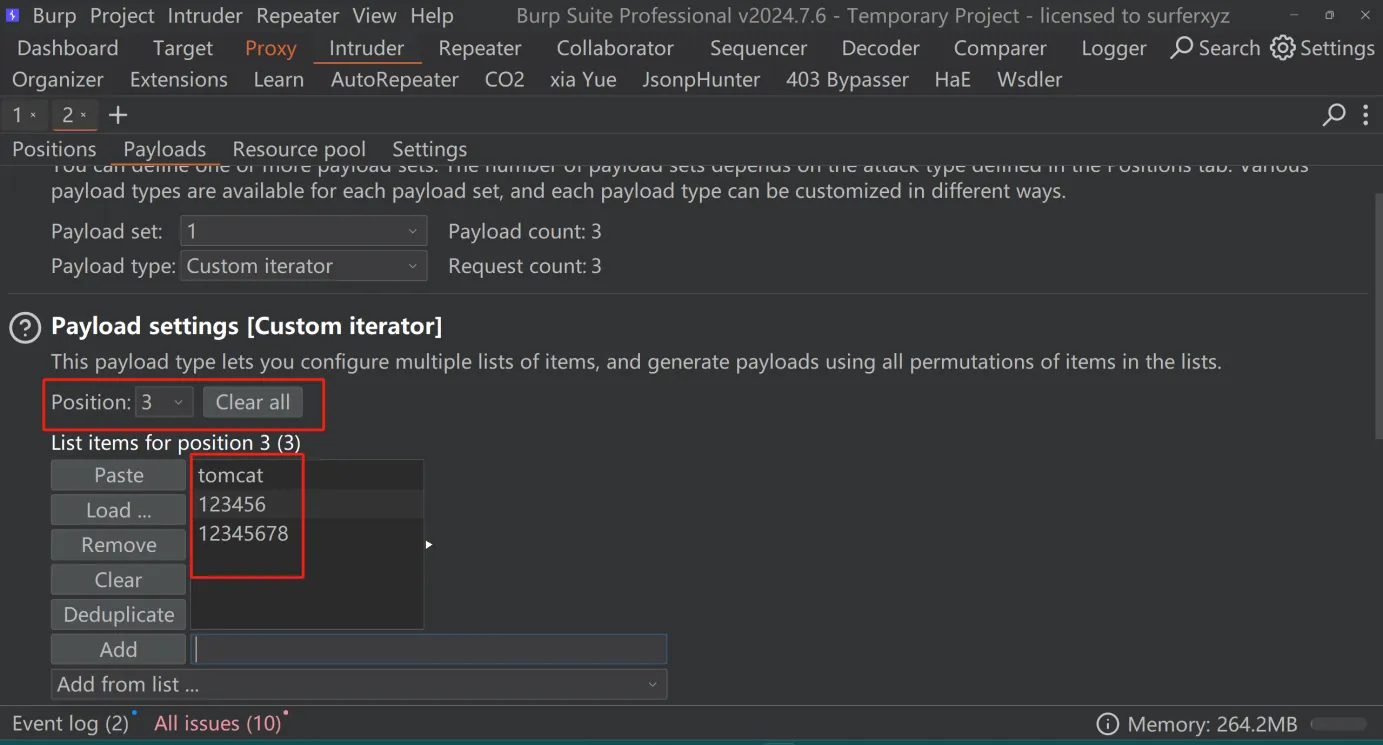Screen dimensions: 1383x745
Task: Switch to the Collaborator tab
Action: coord(615,48)
